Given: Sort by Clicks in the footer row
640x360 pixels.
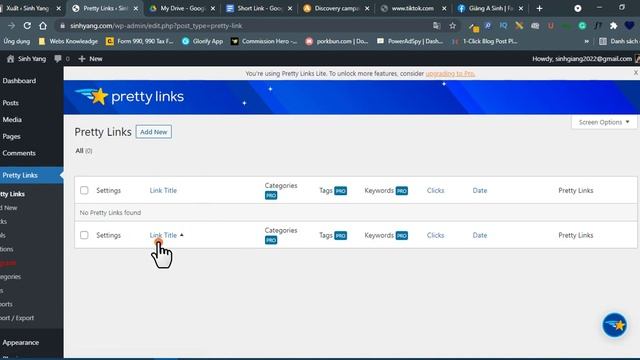Looking at the screenshot, I should coord(436,235).
